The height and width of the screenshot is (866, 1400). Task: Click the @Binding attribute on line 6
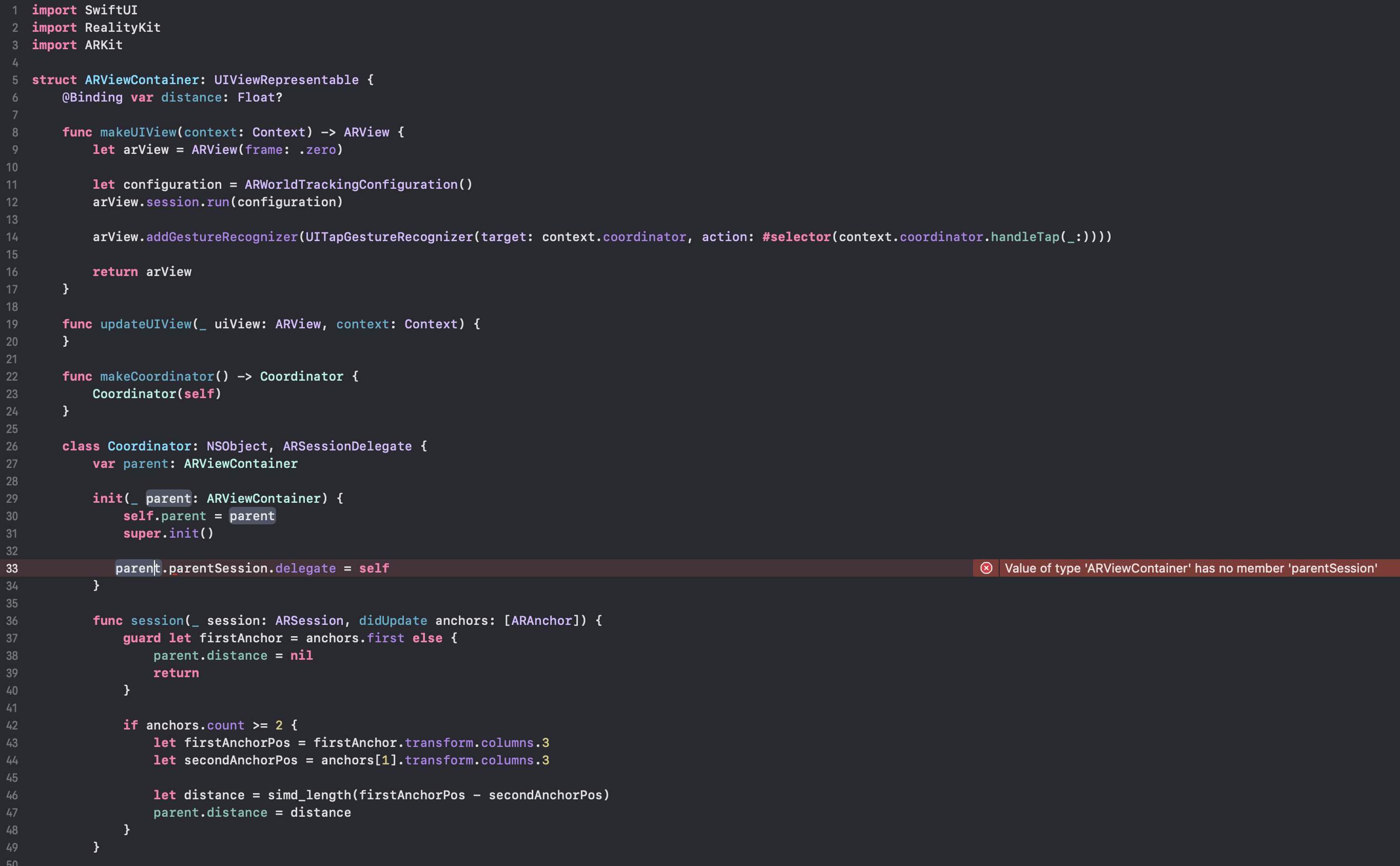click(92, 97)
